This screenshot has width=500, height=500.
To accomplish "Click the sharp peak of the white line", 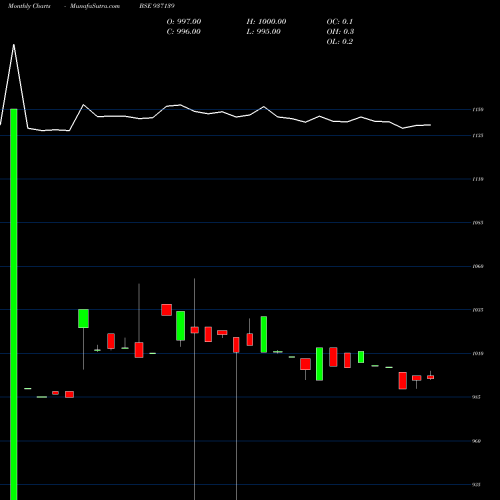I will point(14,45).
